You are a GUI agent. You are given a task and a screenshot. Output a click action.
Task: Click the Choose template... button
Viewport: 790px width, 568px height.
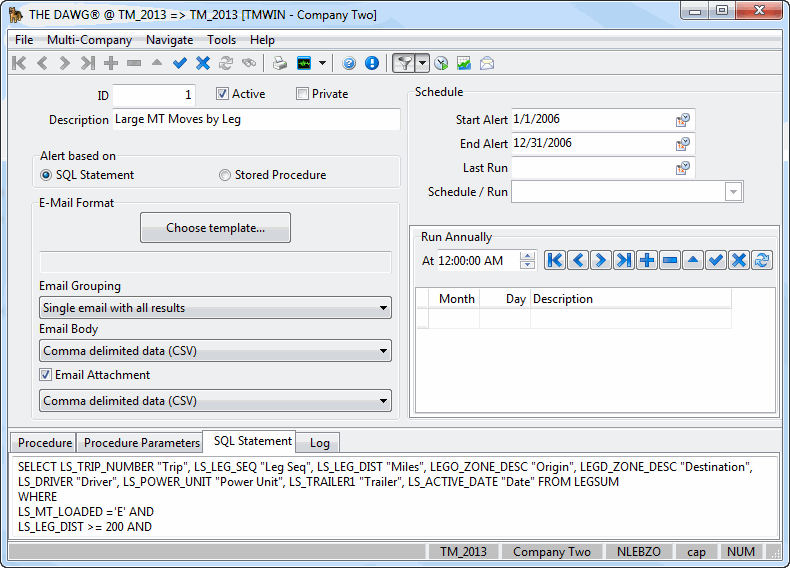[215, 228]
